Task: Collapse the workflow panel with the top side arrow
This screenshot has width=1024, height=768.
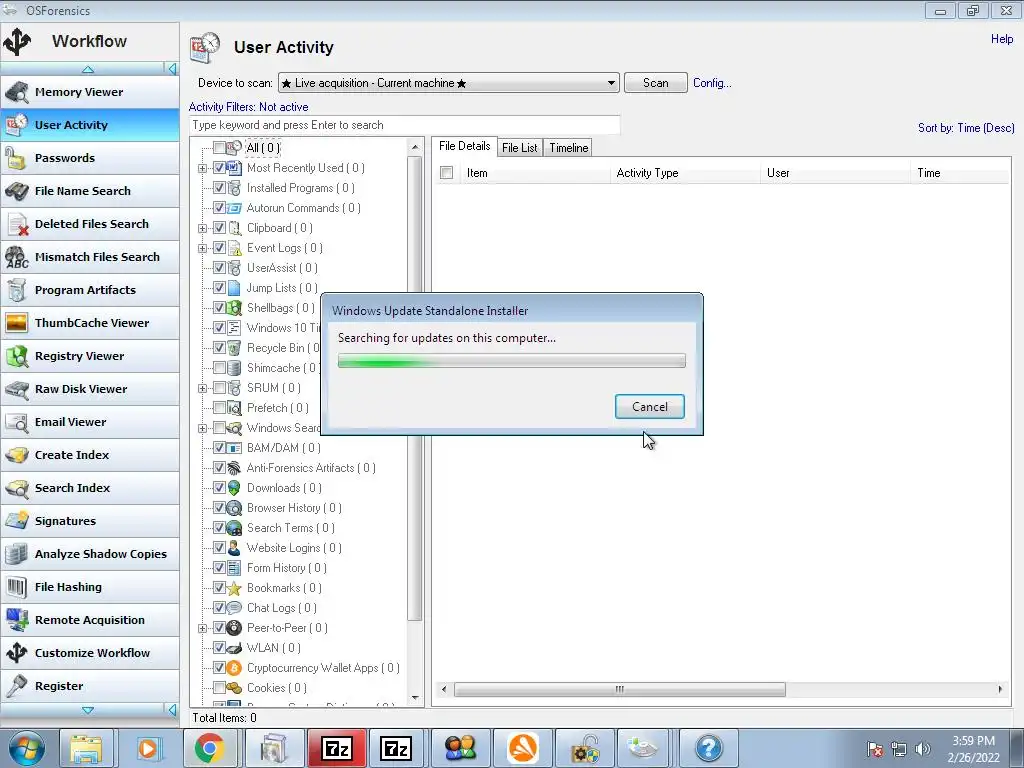Action: tap(172, 69)
